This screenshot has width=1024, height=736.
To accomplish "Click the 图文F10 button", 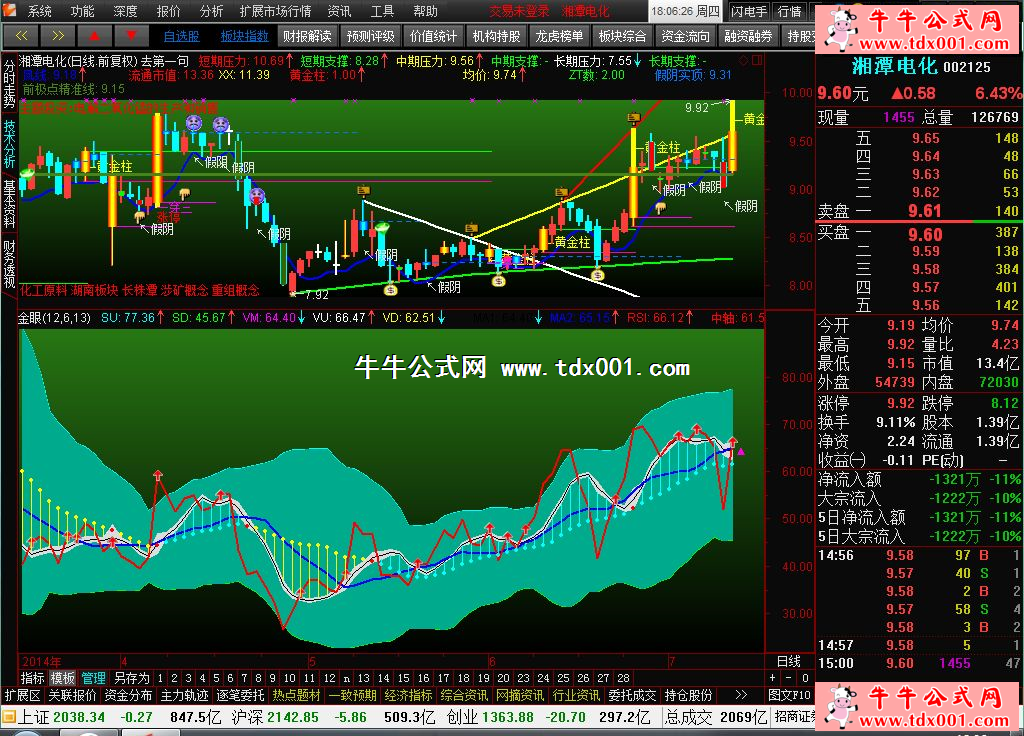I will tap(790, 695).
